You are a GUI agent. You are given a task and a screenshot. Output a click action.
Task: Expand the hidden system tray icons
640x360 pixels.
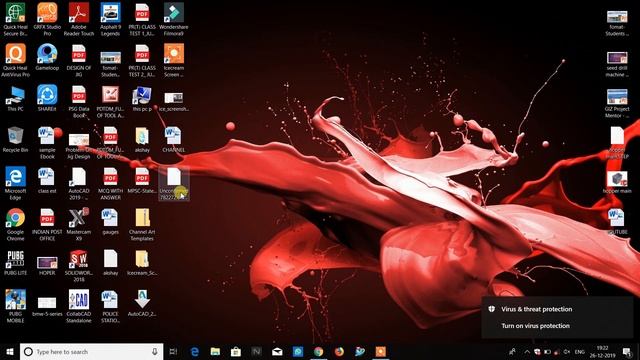coord(527,351)
